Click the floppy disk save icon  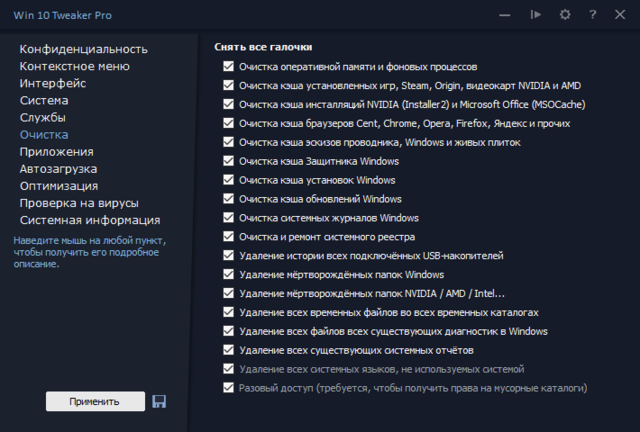159,401
